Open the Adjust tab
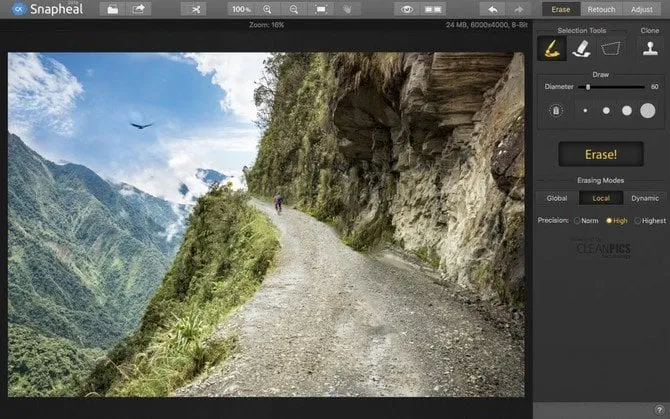Screen dimensions: 670x419 pyautogui.click(x=643, y=9)
